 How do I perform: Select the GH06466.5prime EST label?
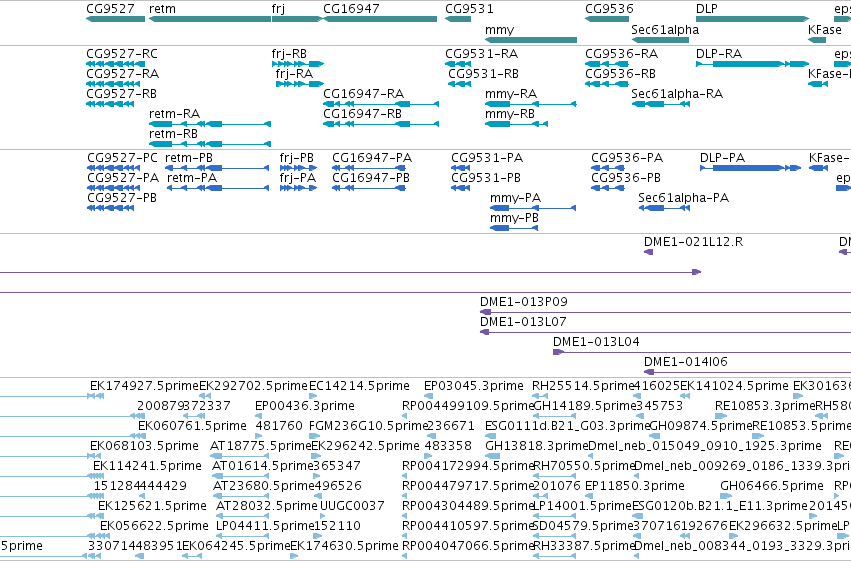[x=772, y=486]
